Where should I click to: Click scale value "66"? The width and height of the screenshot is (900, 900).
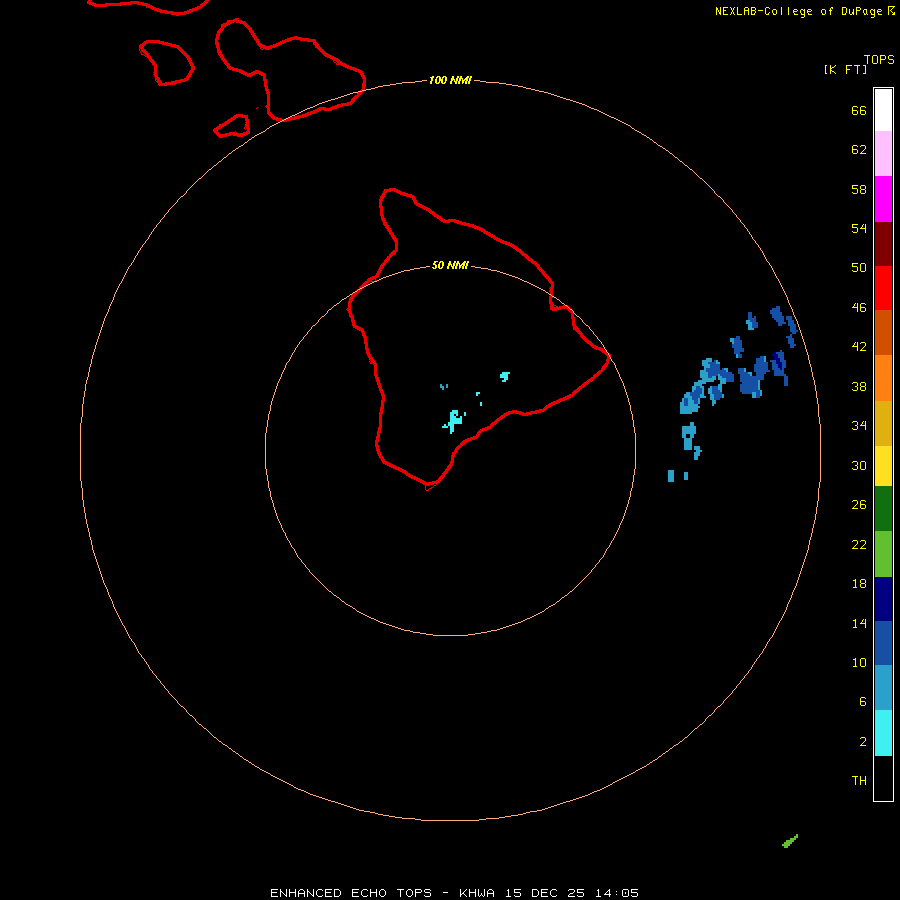(859, 110)
